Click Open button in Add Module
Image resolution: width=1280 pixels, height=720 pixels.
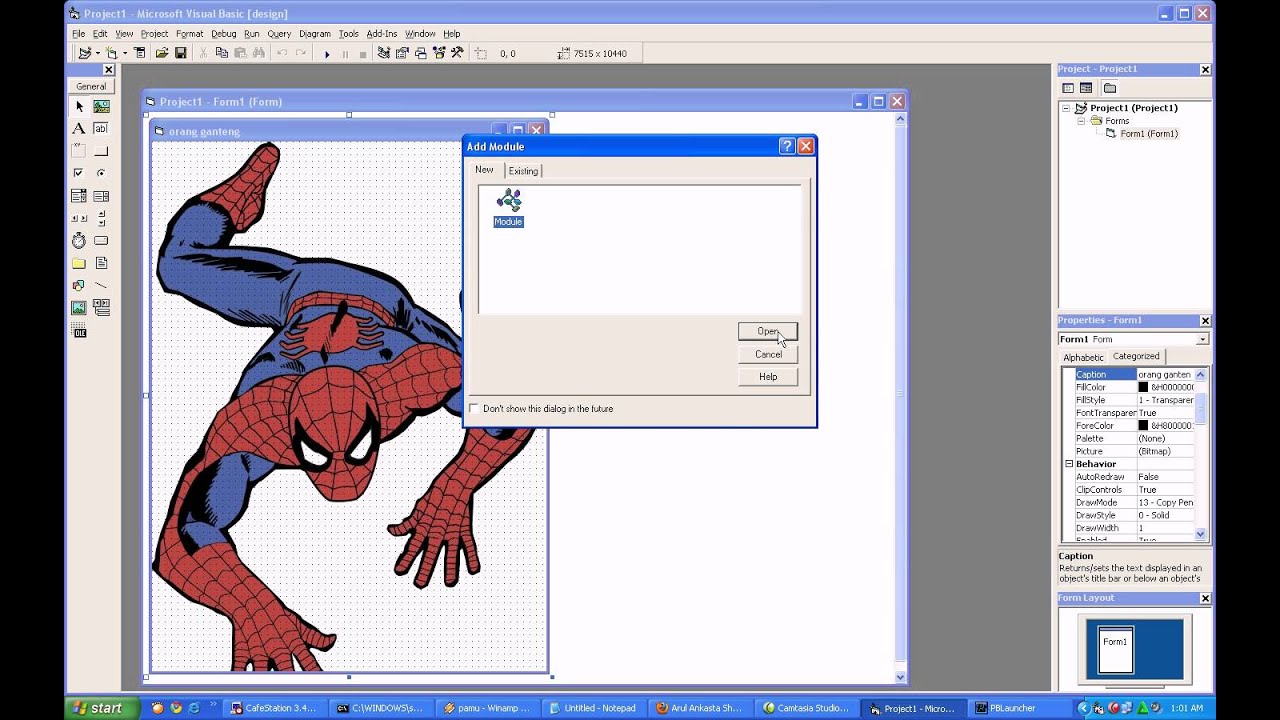(x=768, y=332)
